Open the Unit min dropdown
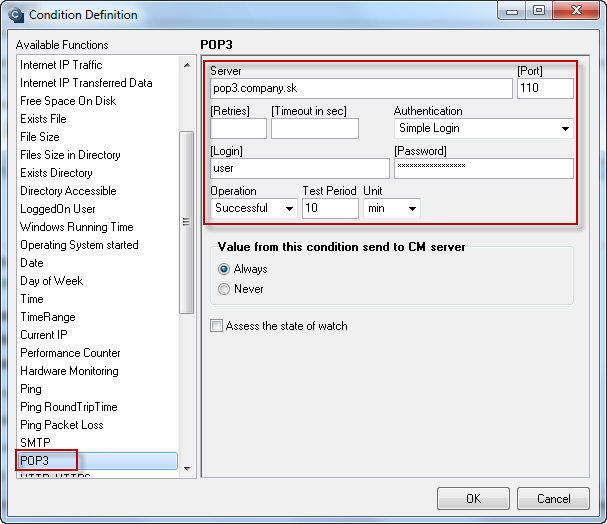 (x=392, y=208)
